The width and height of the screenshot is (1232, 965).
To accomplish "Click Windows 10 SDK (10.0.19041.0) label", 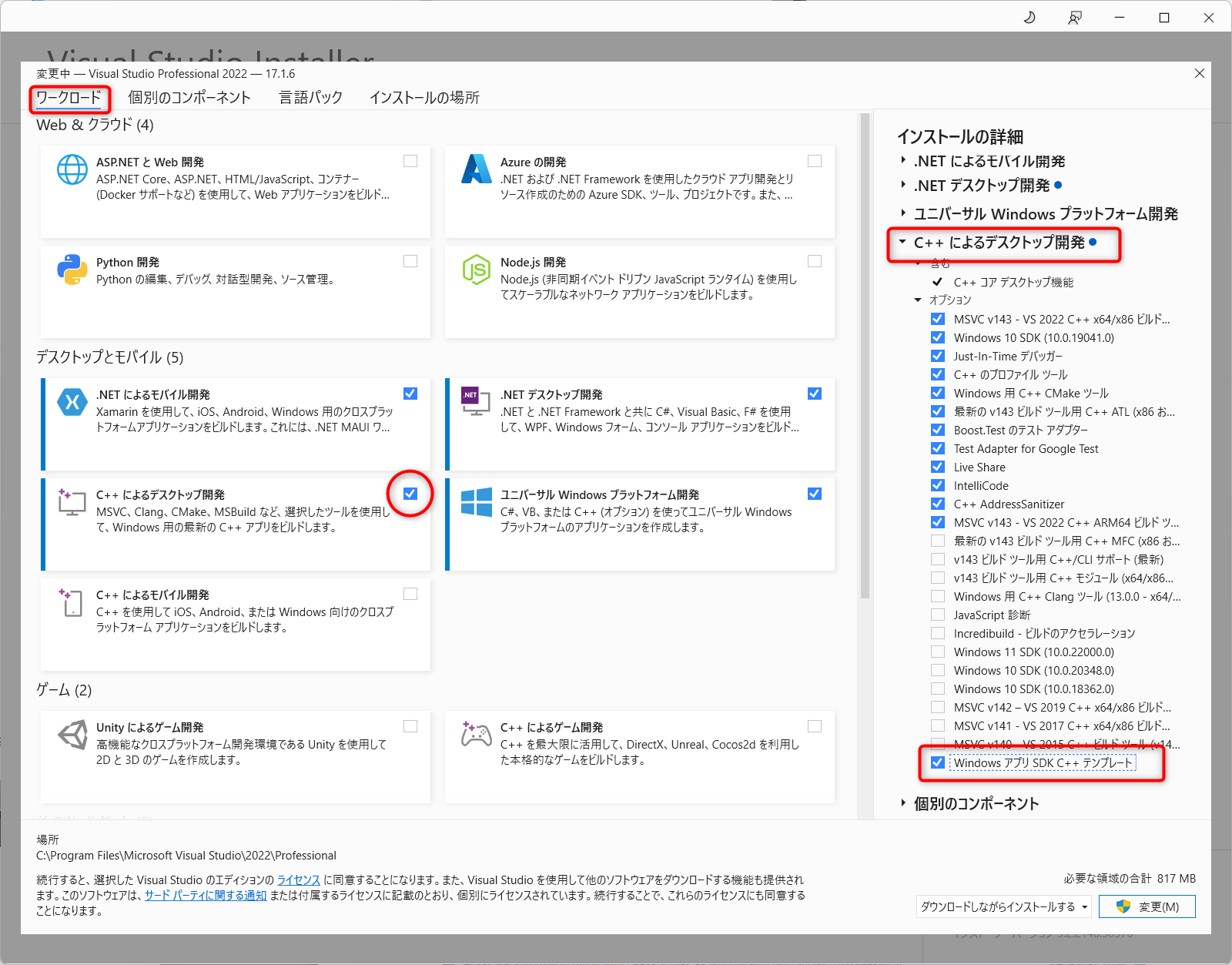I will [1034, 337].
